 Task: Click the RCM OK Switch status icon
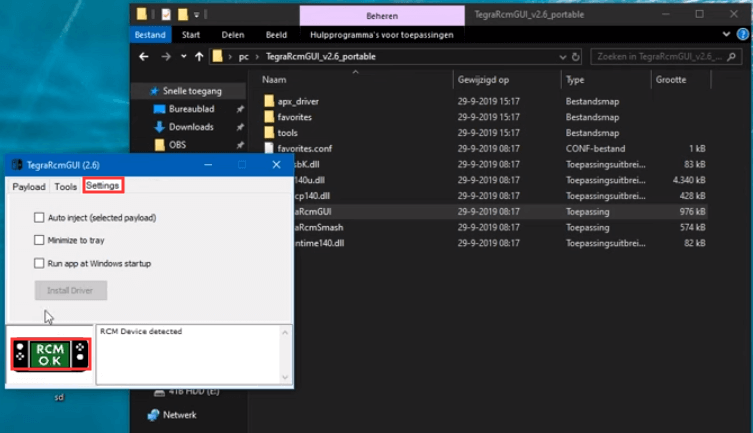[51, 355]
